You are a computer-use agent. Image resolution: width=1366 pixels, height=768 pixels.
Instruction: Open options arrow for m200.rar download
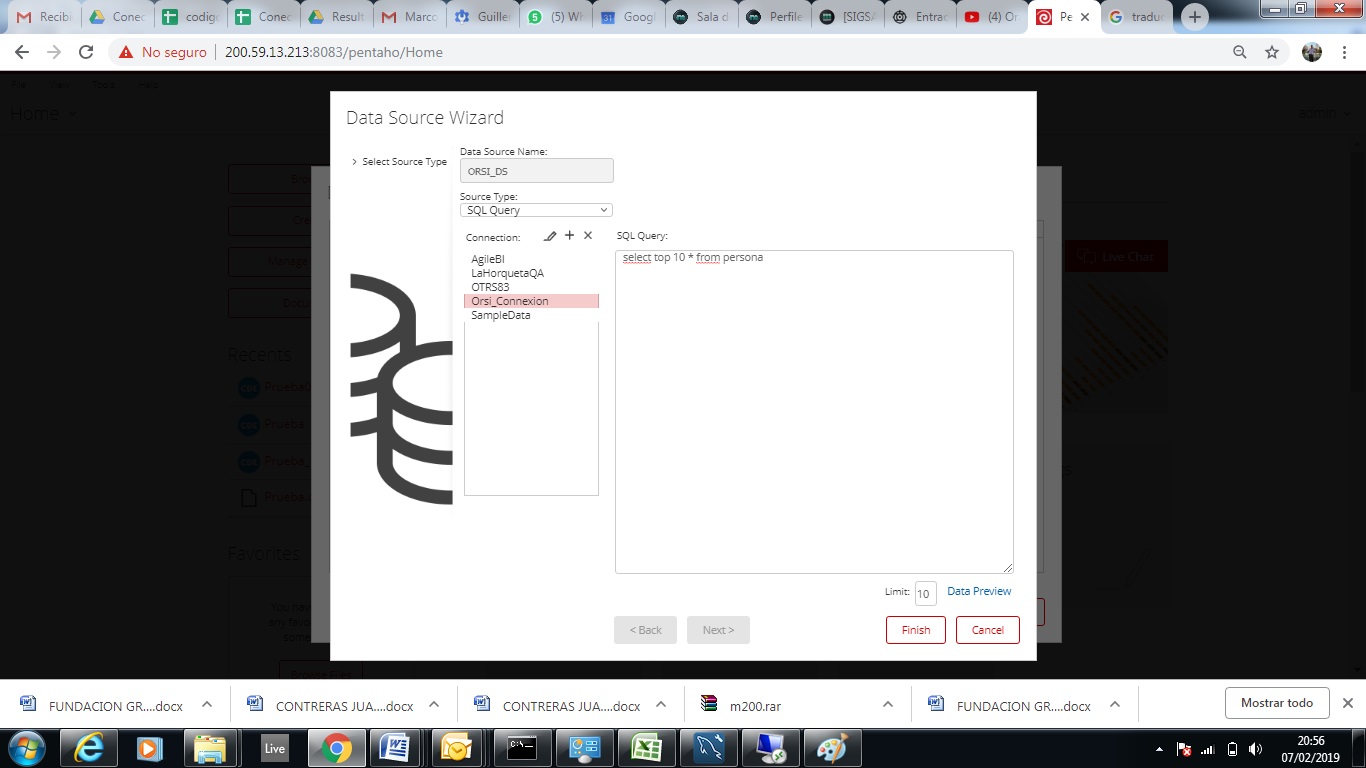pyautogui.click(x=887, y=704)
